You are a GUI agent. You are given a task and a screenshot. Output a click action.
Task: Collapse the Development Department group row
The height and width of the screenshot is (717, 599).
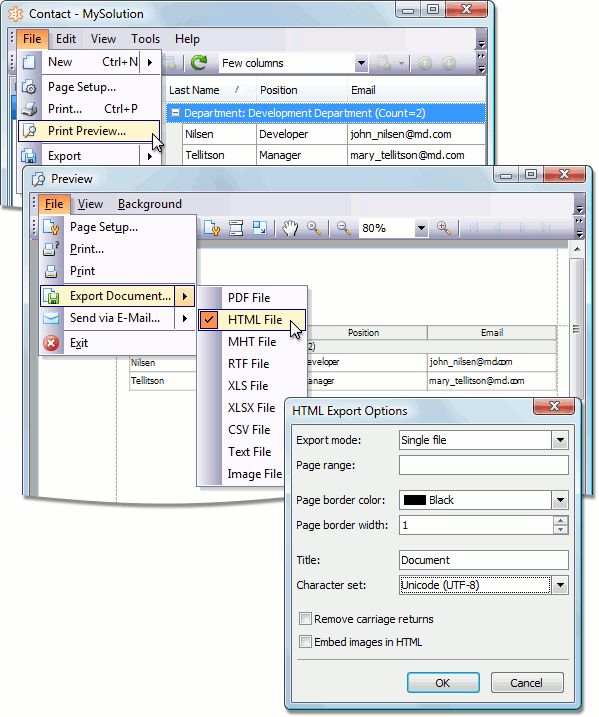pos(175,113)
